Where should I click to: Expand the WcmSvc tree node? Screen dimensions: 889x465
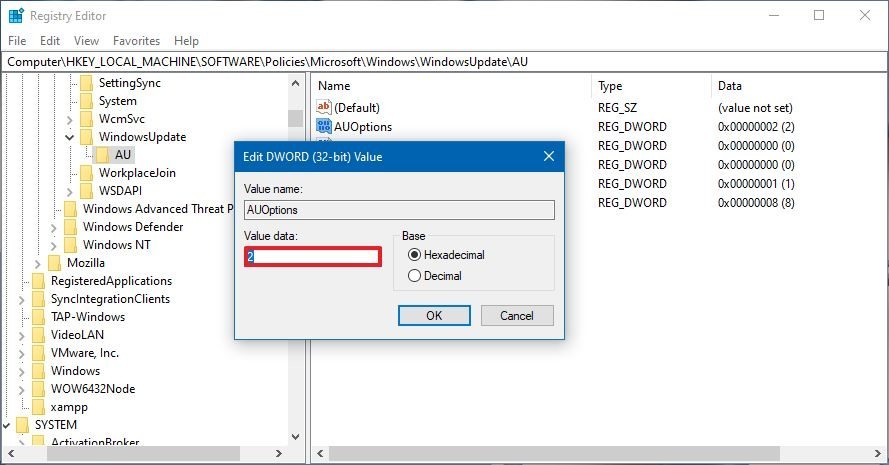pyautogui.click(x=69, y=120)
